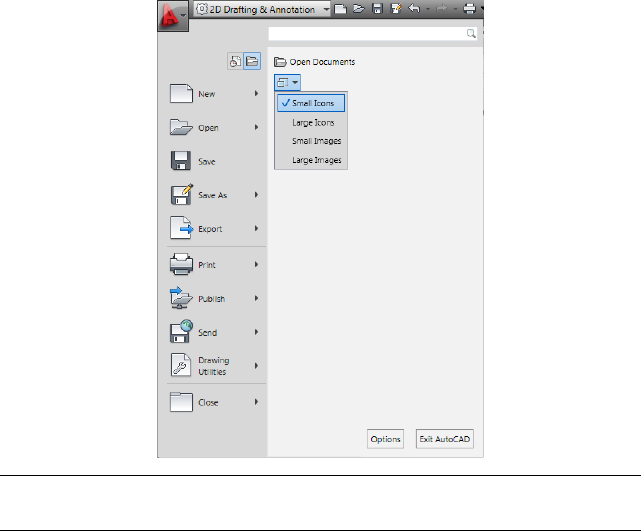Screen dimensions: 641x531
Task: Select Large Icons display option
Action: tap(311, 123)
